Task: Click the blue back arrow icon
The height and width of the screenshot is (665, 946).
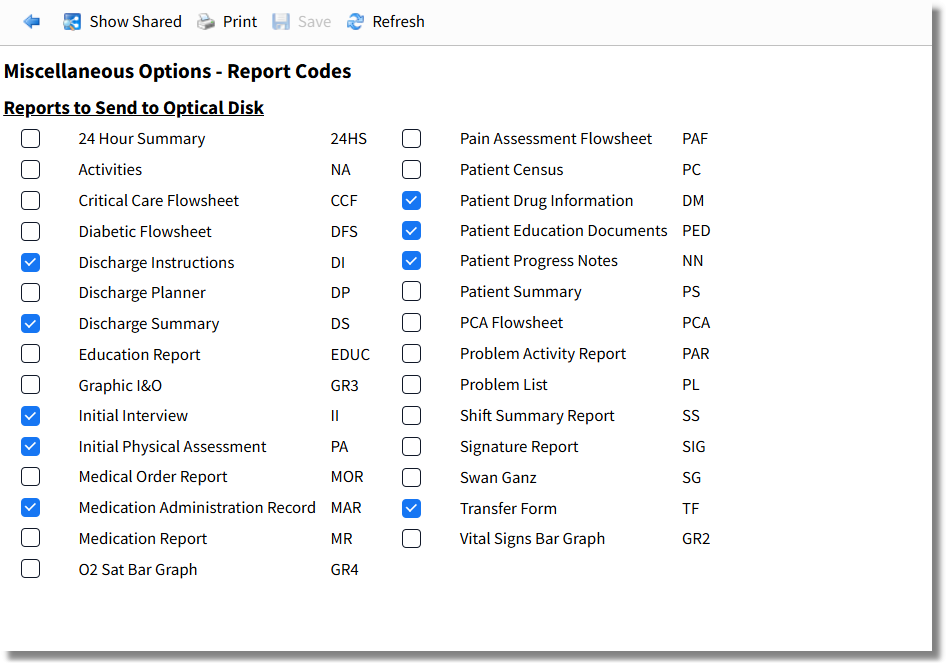Action: pyautogui.click(x=31, y=22)
